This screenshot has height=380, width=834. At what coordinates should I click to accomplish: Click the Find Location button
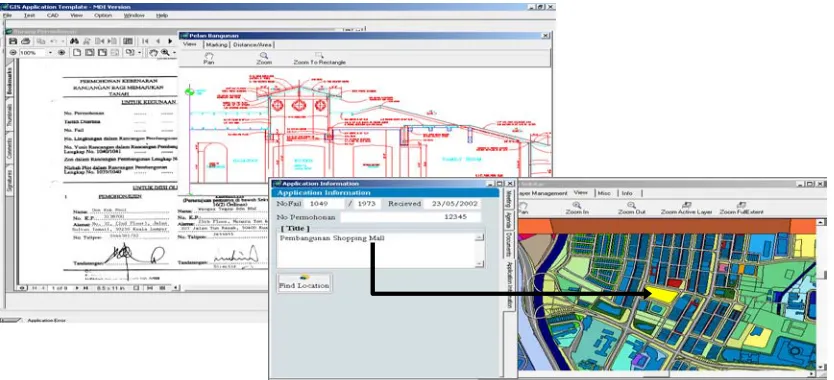pyautogui.click(x=304, y=283)
